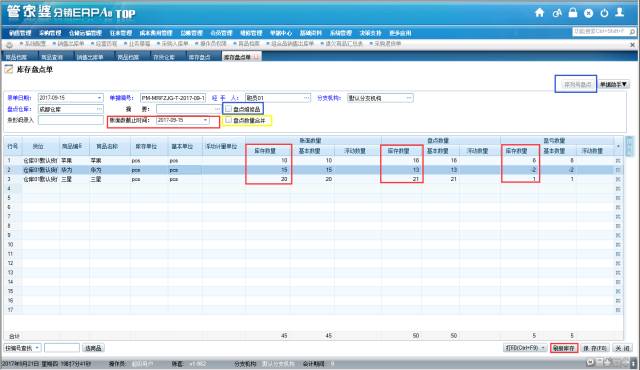Image resolution: width=640 pixels, height=370 pixels.
Task: Click the lock icon in the header
Action: tap(573, 13)
